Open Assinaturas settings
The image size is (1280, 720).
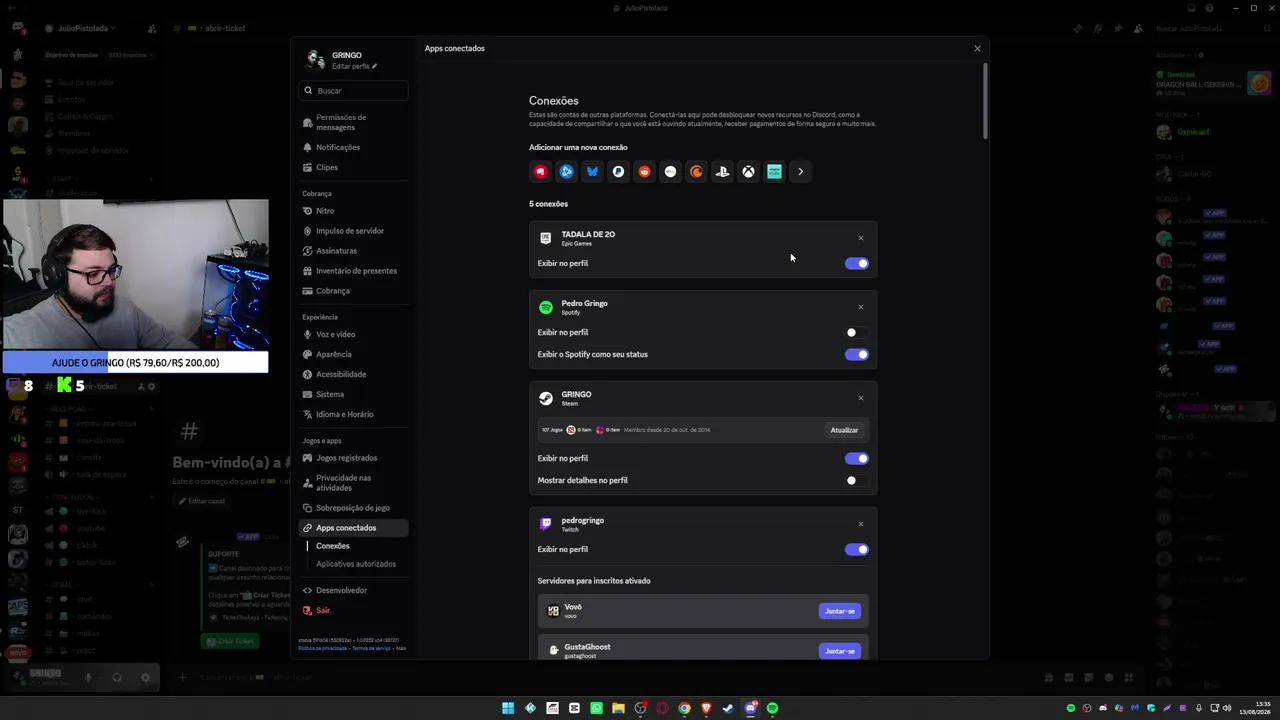point(354,251)
